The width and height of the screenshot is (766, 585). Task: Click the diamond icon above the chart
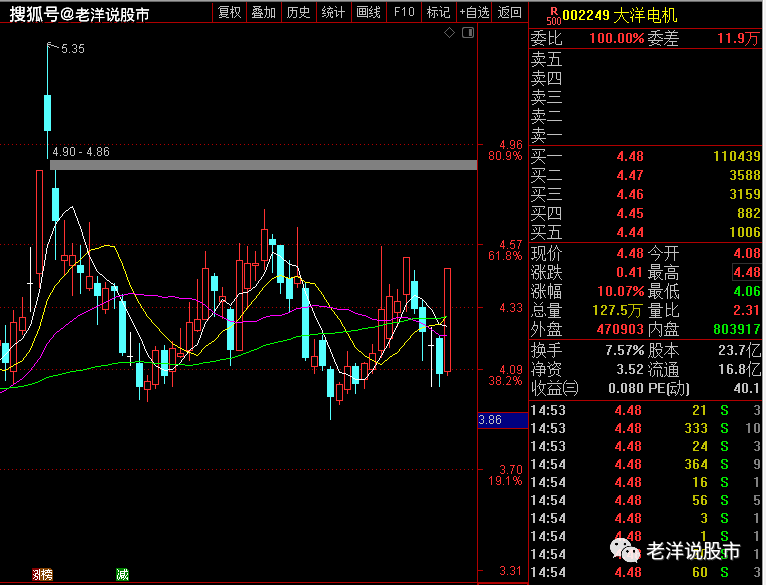[450, 33]
